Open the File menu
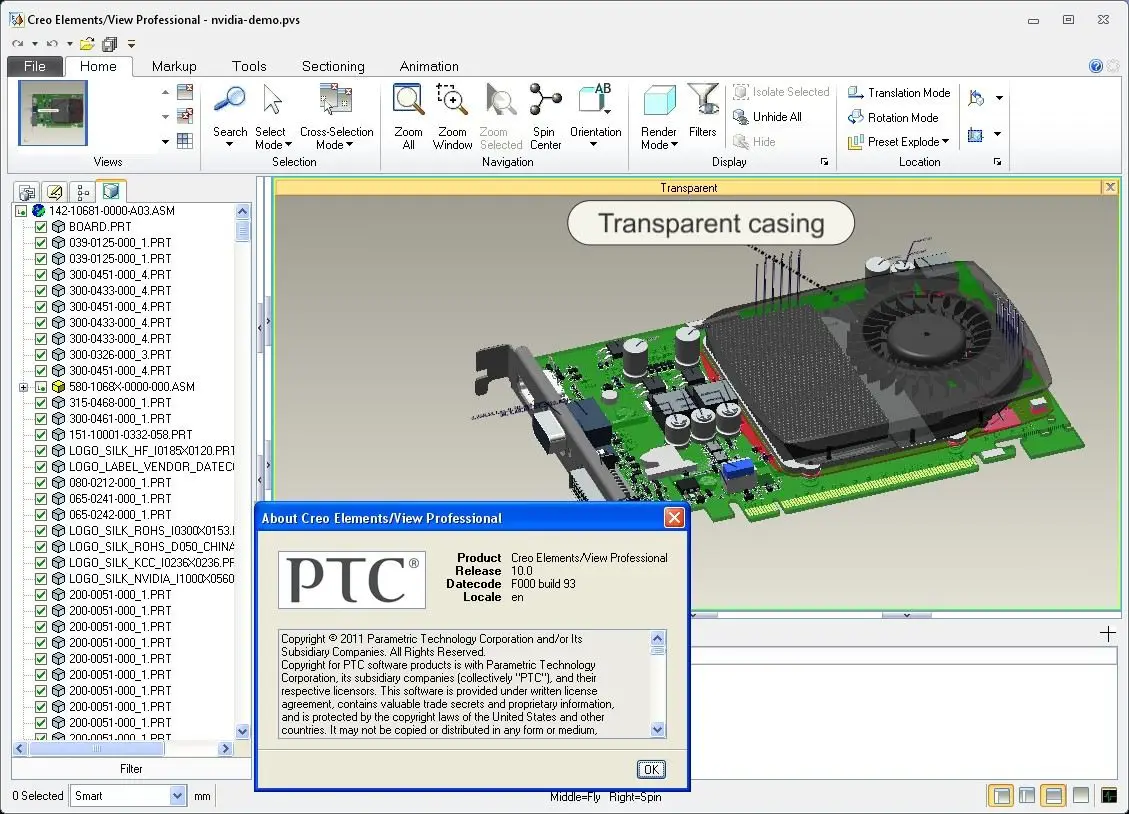The image size is (1129, 814). [x=35, y=66]
